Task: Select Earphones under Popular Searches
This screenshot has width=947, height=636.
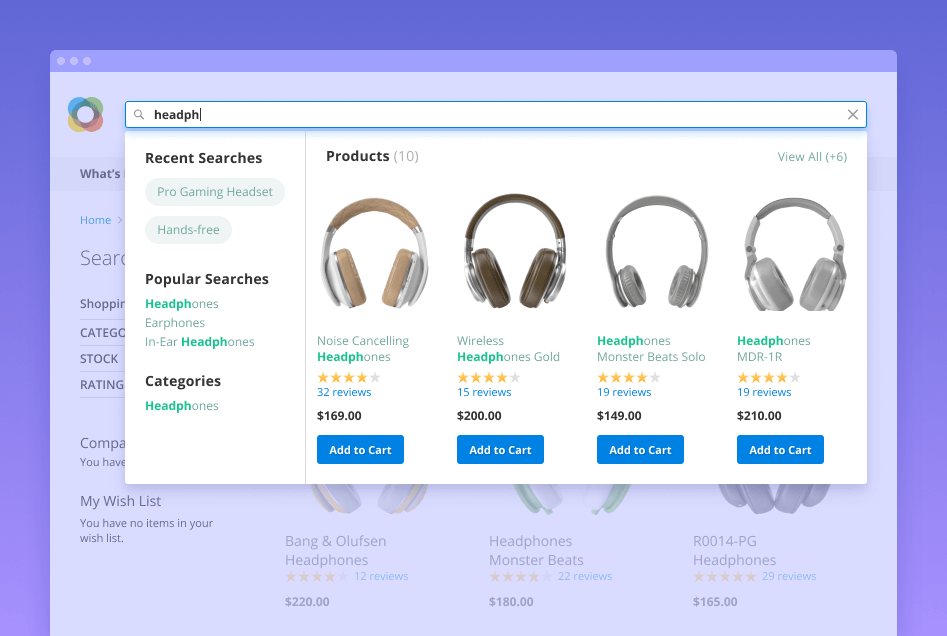Action: click(175, 323)
